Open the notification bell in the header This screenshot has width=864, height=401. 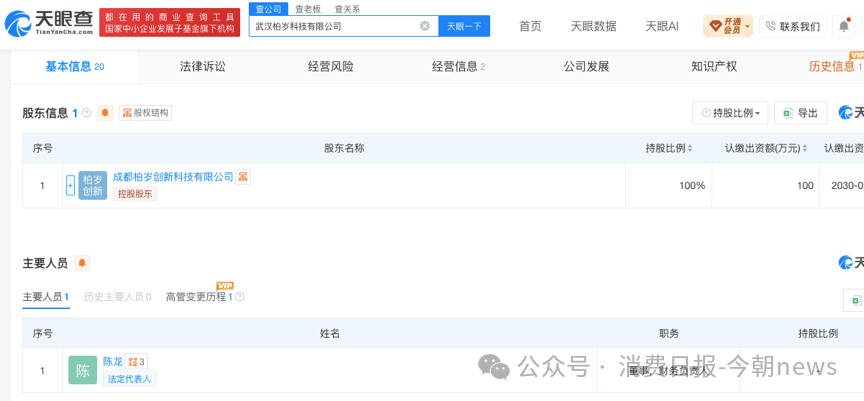point(844,26)
